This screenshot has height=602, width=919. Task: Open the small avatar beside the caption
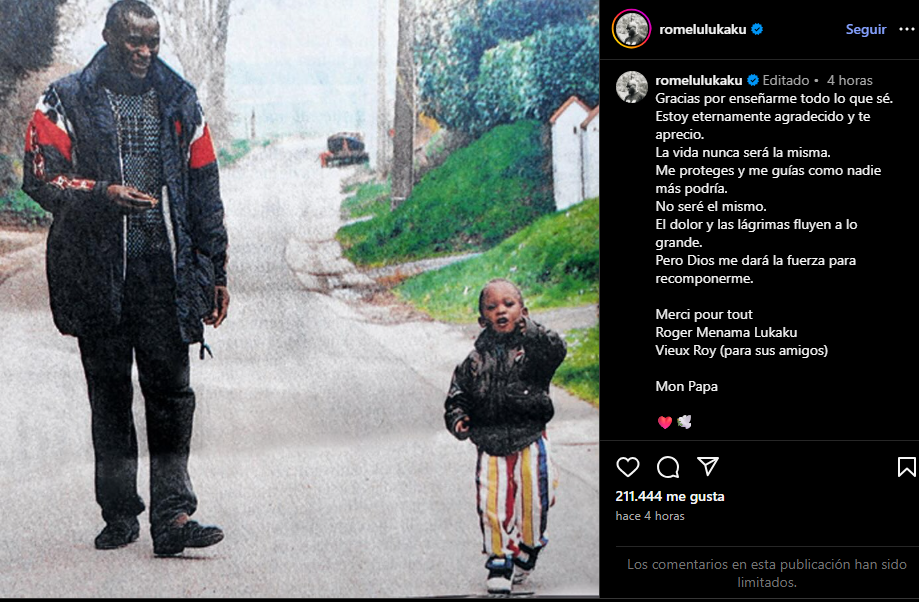click(632, 87)
